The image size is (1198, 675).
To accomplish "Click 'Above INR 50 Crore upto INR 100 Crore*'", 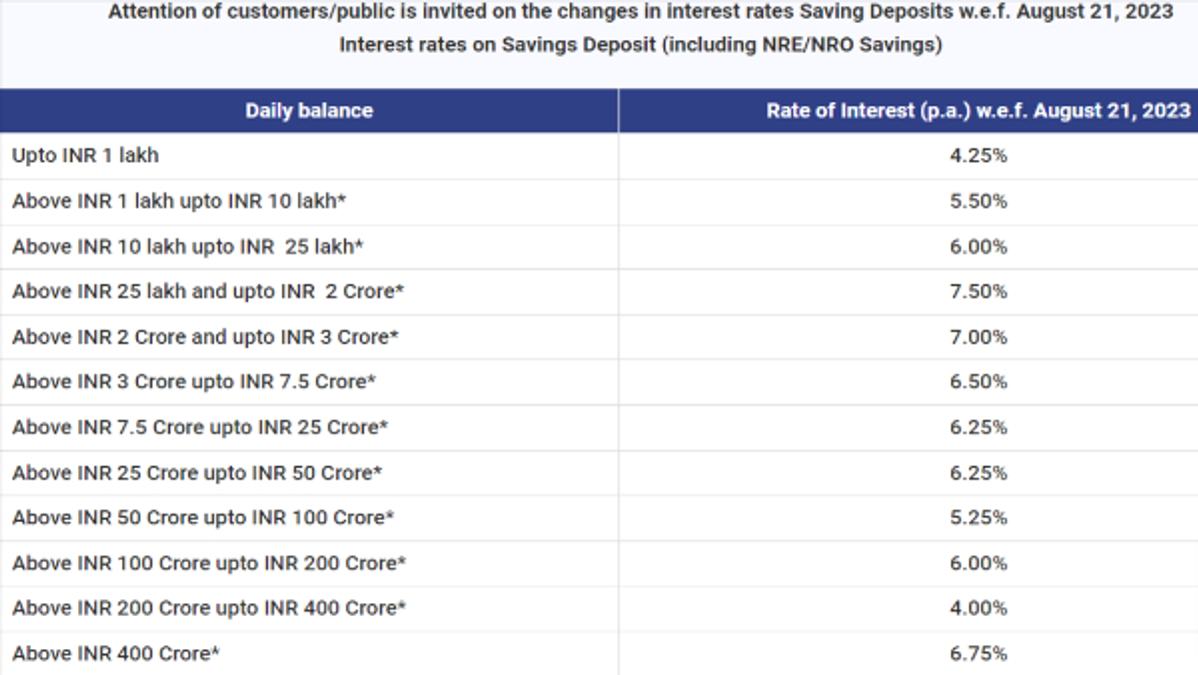I will coord(202,518).
